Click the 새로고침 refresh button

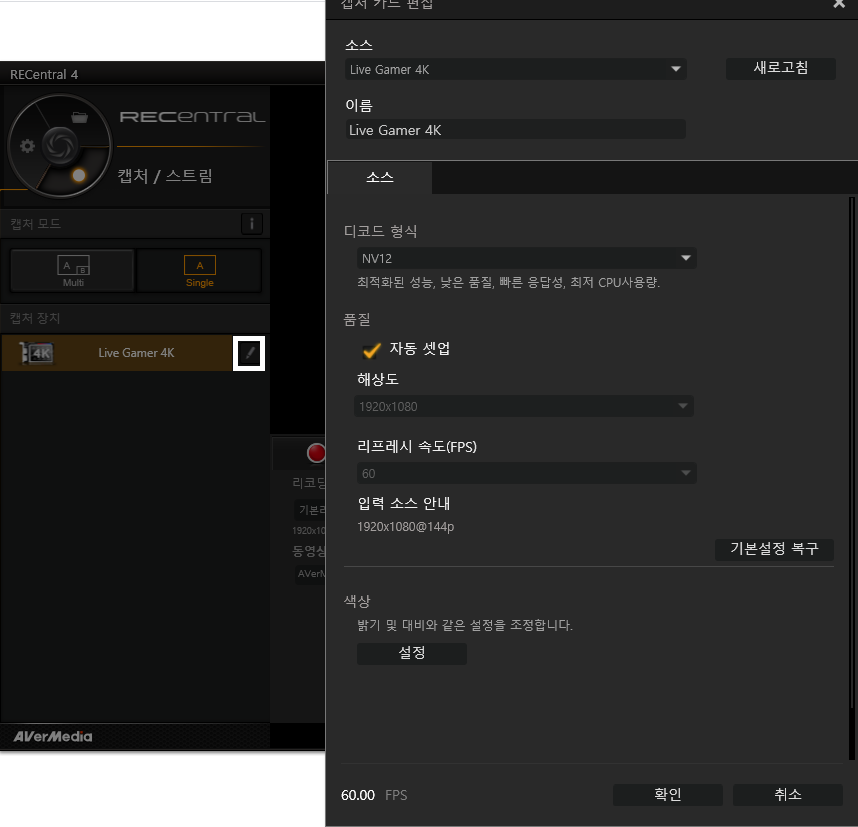[x=780, y=68]
